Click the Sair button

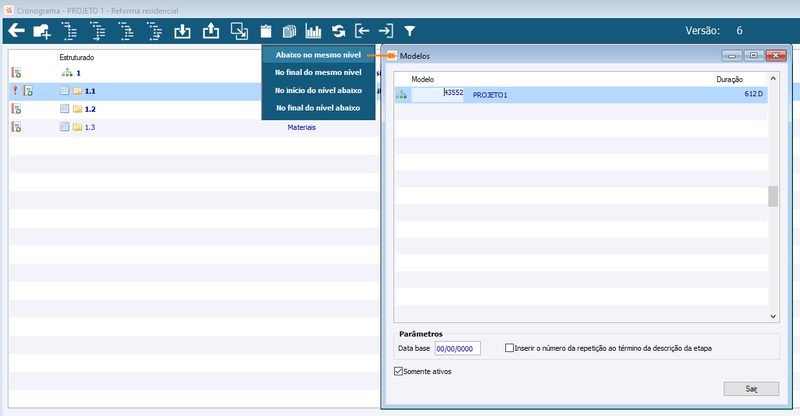click(751, 389)
